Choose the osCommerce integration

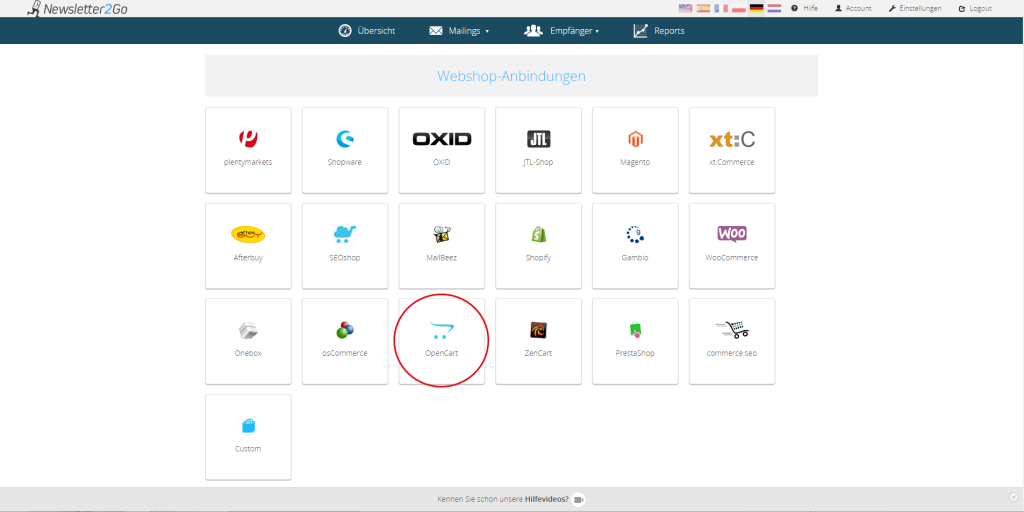pos(345,341)
